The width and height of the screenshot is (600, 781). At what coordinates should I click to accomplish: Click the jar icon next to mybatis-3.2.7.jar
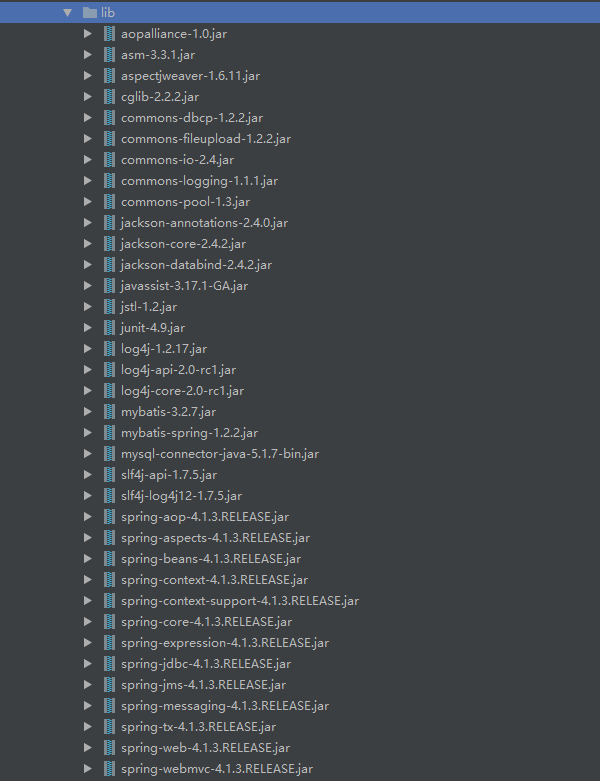coord(110,411)
